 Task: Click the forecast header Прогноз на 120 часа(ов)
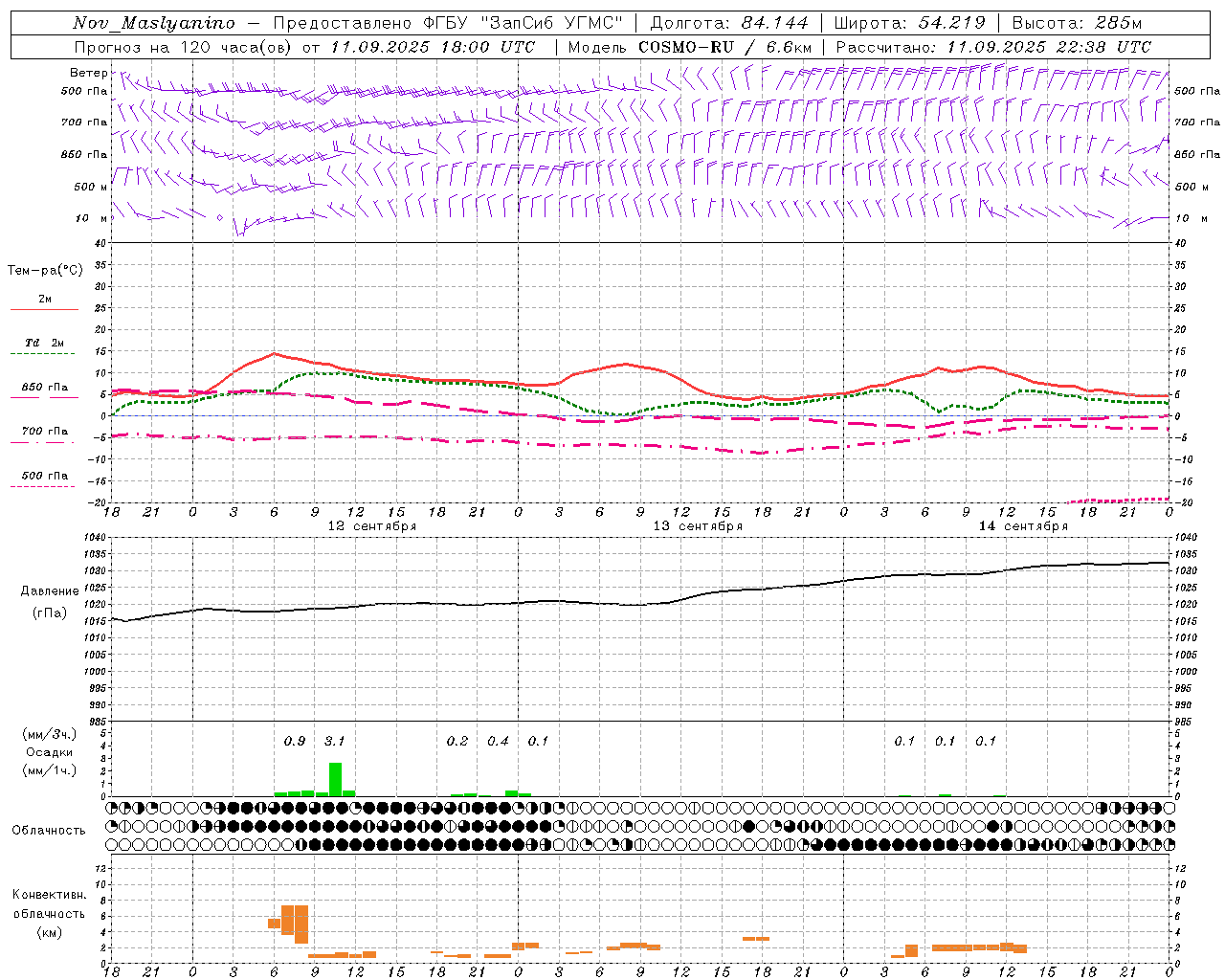pyautogui.click(x=183, y=46)
